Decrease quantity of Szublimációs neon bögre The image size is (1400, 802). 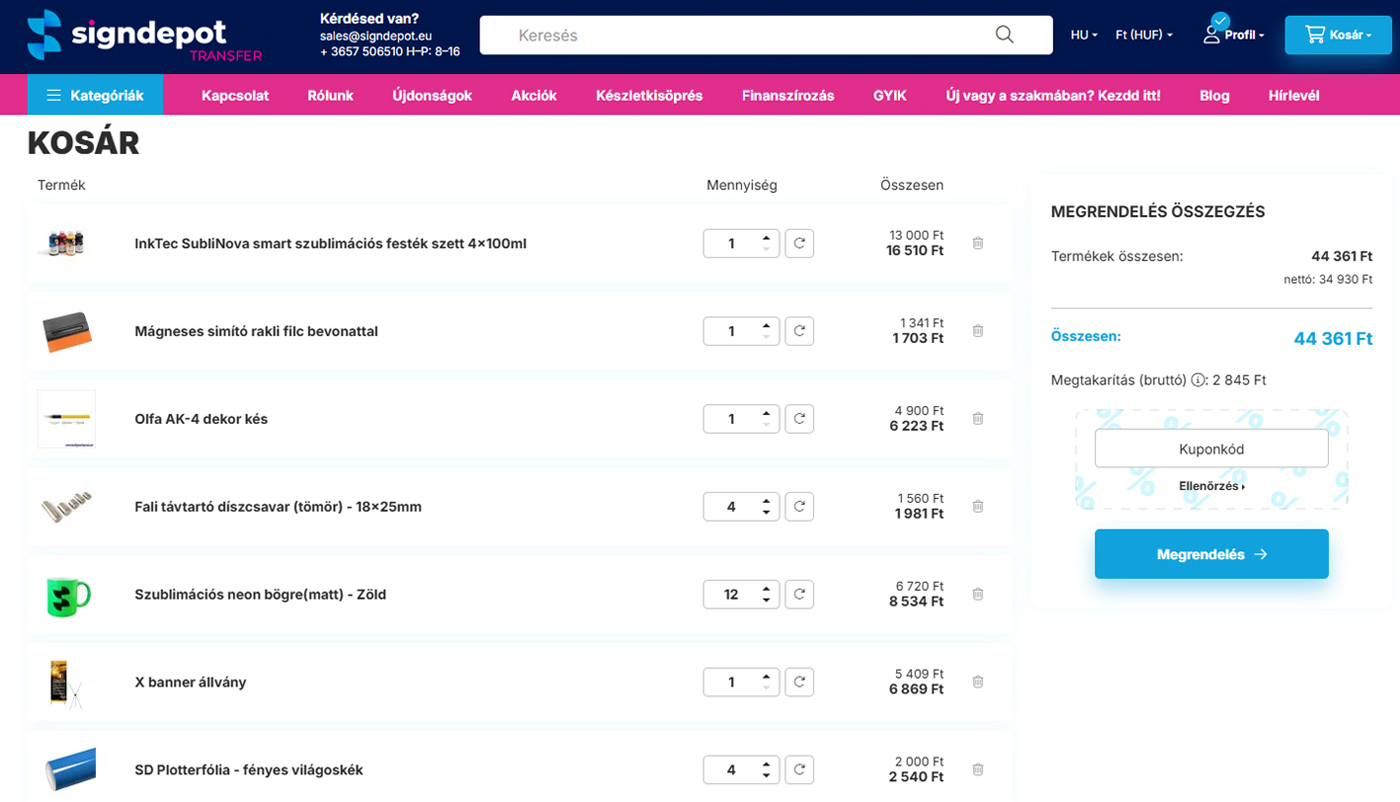pyautogui.click(x=766, y=600)
